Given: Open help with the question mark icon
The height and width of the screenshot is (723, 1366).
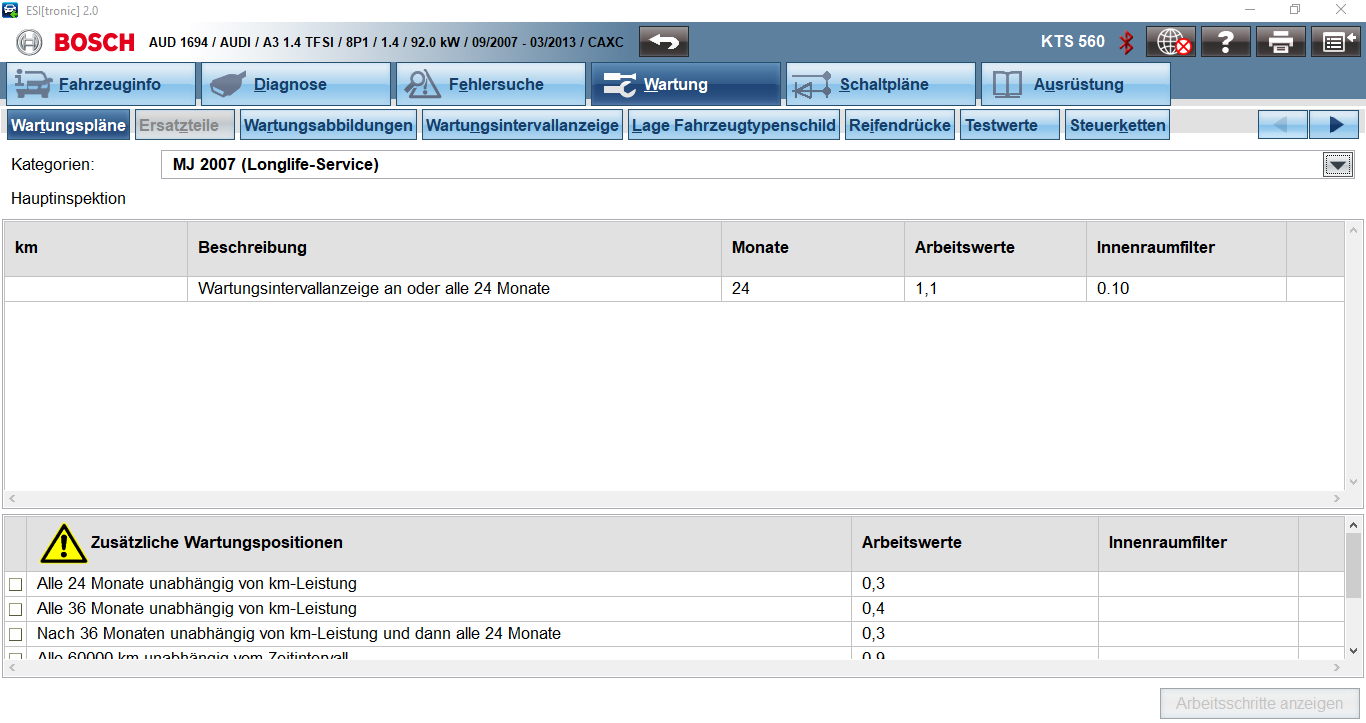Looking at the screenshot, I should coord(1225,42).
